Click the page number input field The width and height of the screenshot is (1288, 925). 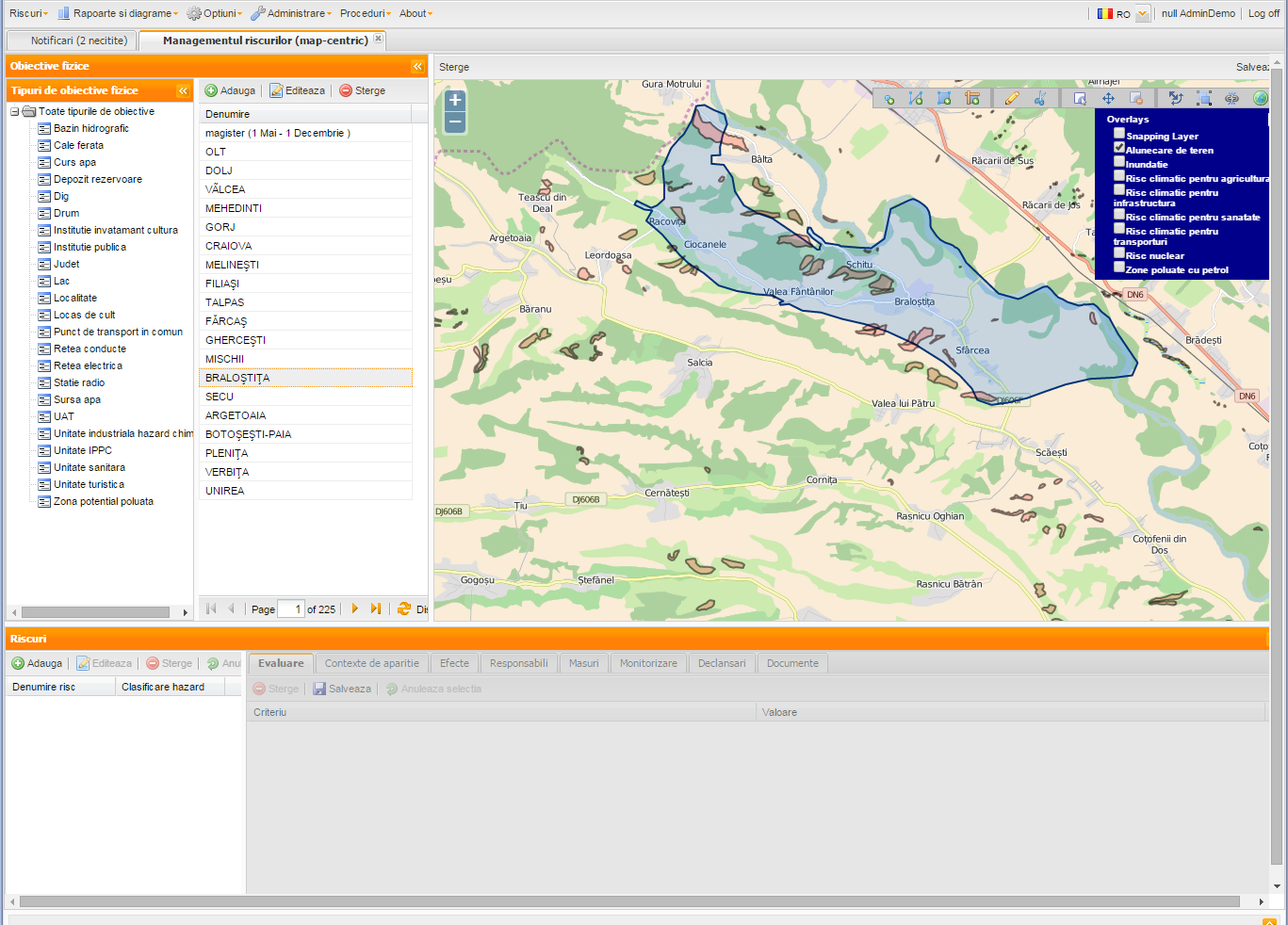[x=291, y=609]
